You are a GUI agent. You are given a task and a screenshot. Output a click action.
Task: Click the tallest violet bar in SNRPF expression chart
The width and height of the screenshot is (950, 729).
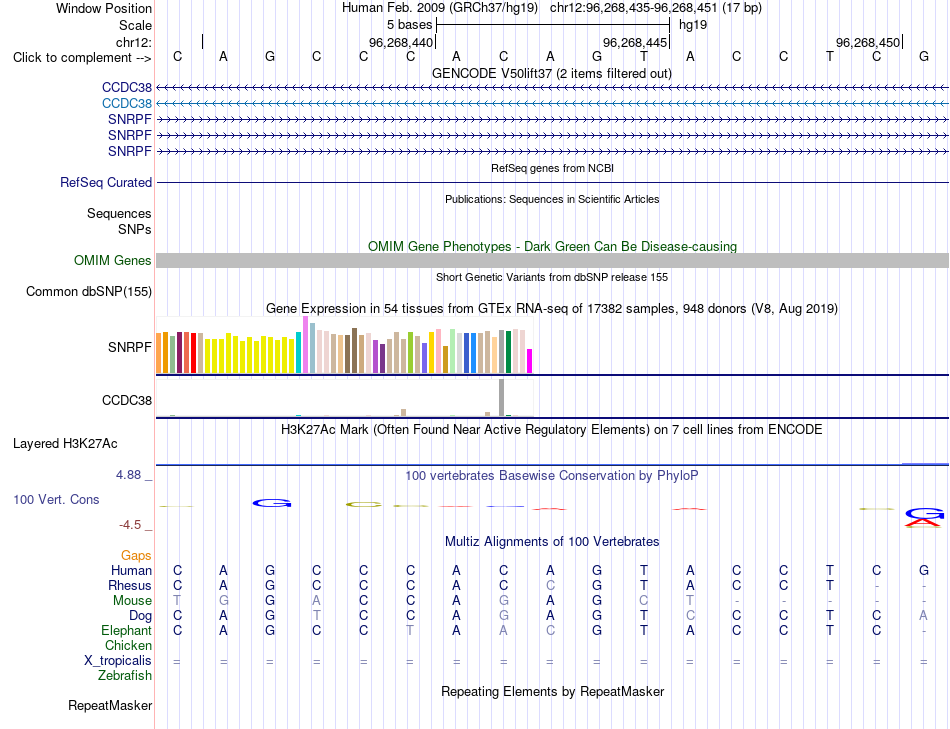point(305,344)
